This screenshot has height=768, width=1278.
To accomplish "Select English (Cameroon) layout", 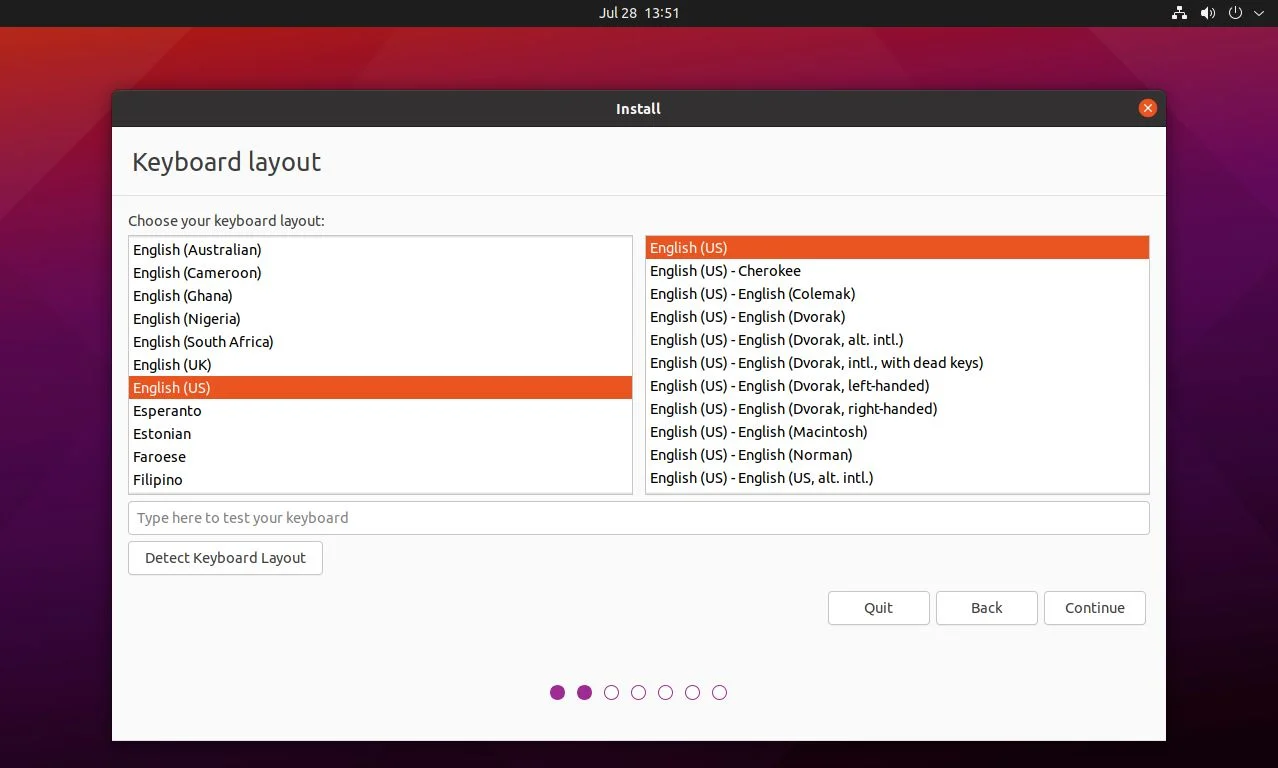I will coord(380,273).
